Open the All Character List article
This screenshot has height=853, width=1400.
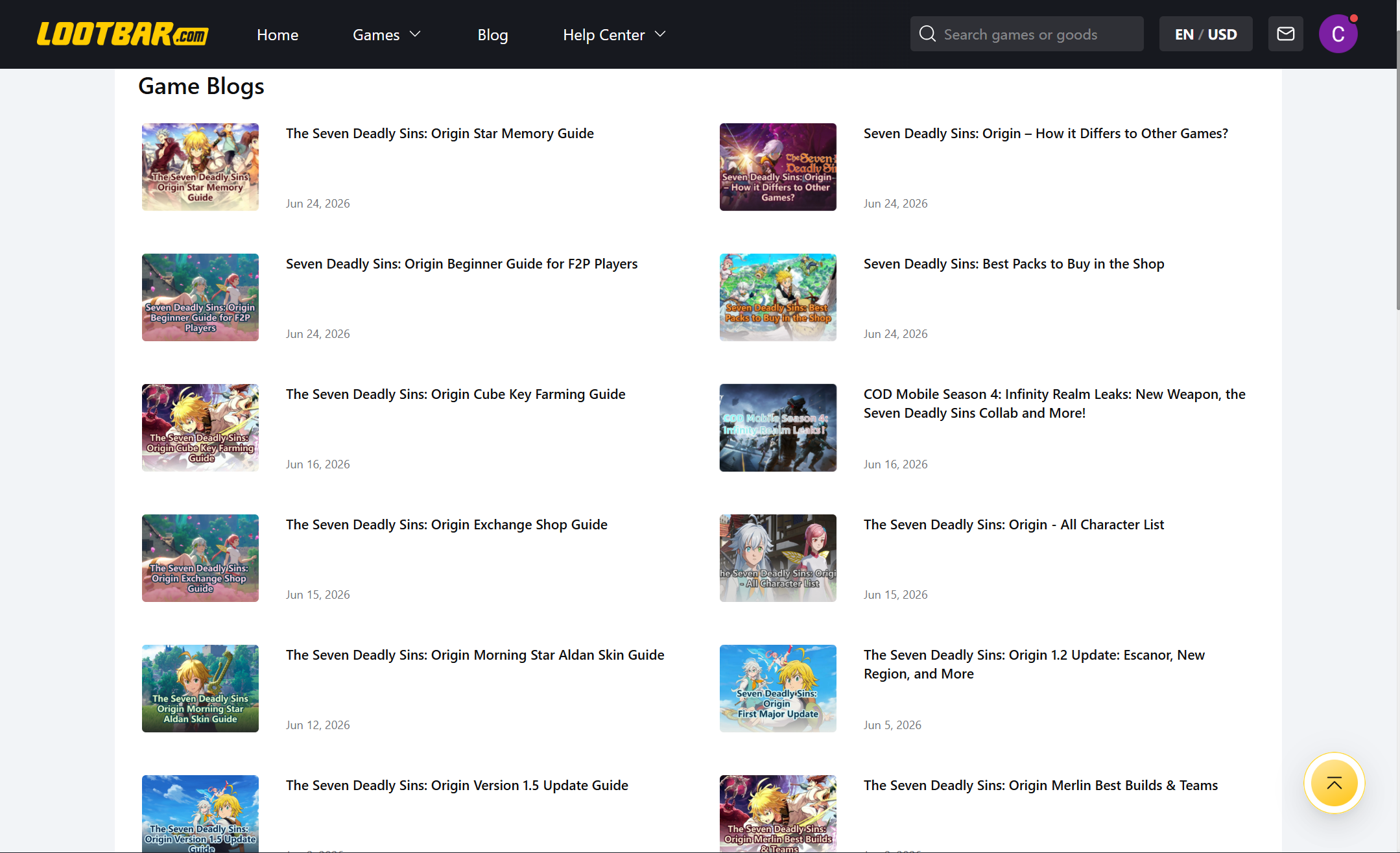coord(1014,525)
